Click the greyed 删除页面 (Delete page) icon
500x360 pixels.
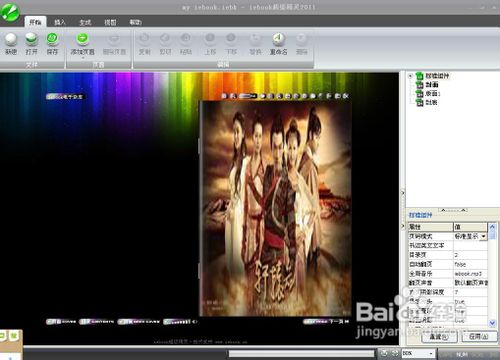coord(114,43)
